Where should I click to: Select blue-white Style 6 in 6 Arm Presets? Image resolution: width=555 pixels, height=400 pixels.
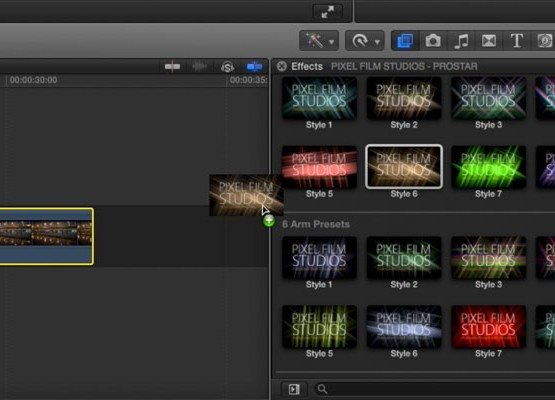pyautogui.click(x=404, y=326)
